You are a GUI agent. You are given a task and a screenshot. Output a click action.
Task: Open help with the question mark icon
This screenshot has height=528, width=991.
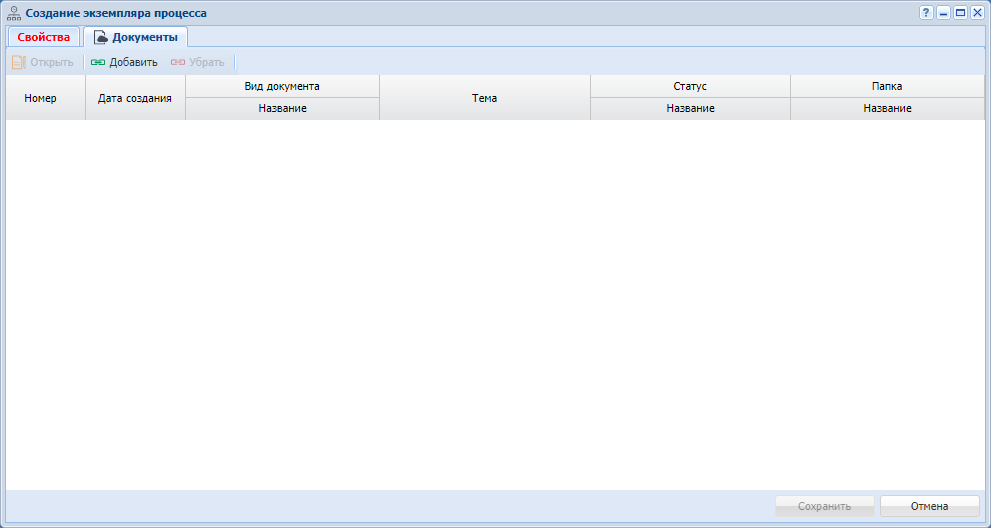click(x=927, y=13)
